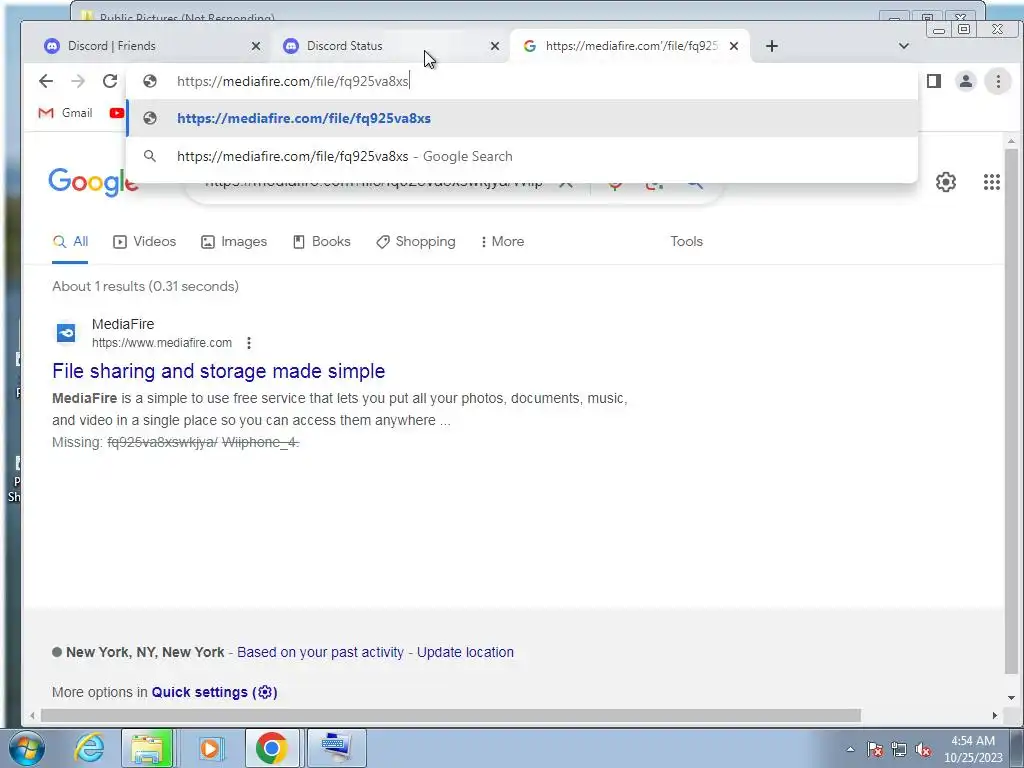Image resolution: width=1024 pixels, height=768 pixels.
Task: Open the Gmail bookmark
Action: [x=65, y=113]
